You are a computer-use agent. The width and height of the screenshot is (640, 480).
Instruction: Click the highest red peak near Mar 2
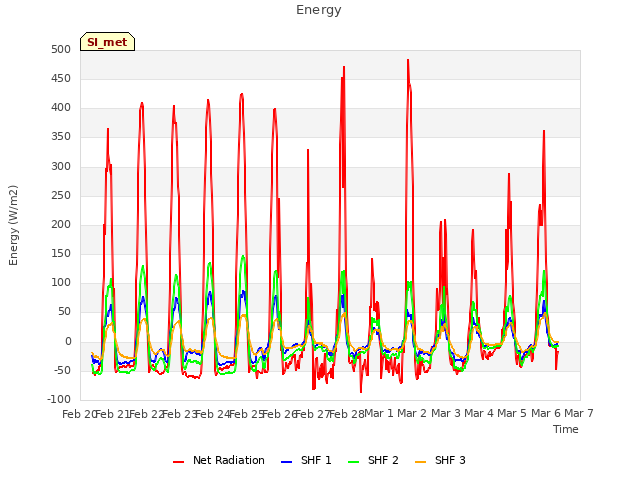(408, 60)
